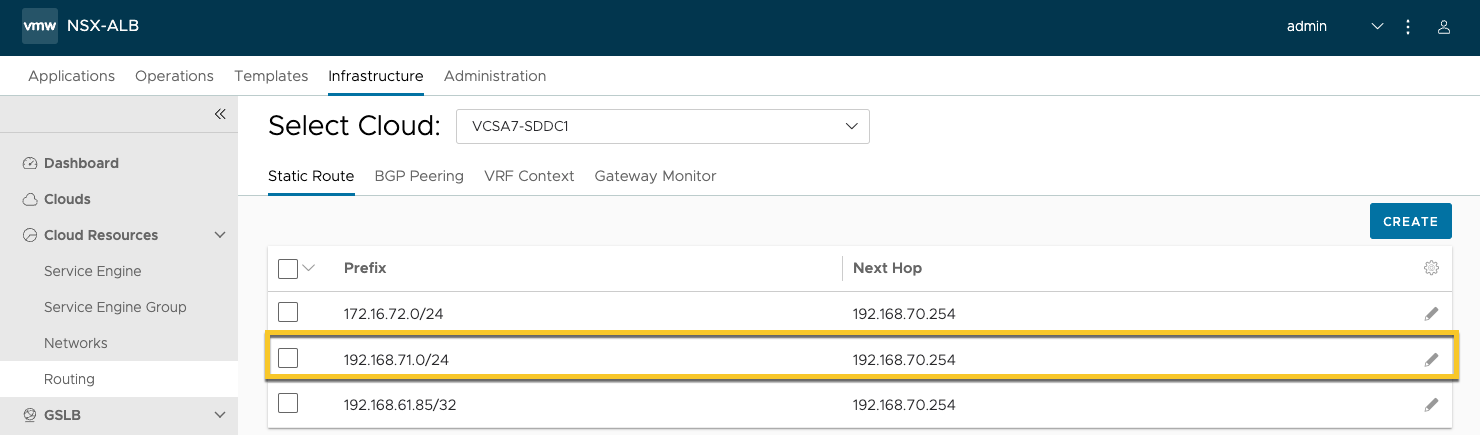Click the Cloud Resources icon
This screenshot has width=1480, height=435.
tap(30, 235)
